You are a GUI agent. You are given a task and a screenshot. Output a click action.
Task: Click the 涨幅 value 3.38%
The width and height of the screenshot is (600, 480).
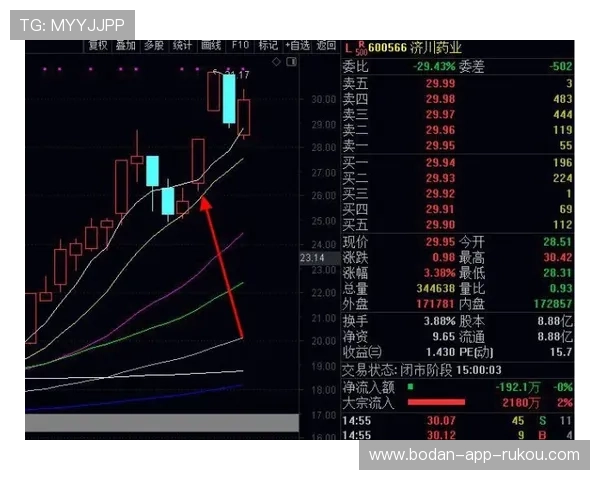point(440,273)
